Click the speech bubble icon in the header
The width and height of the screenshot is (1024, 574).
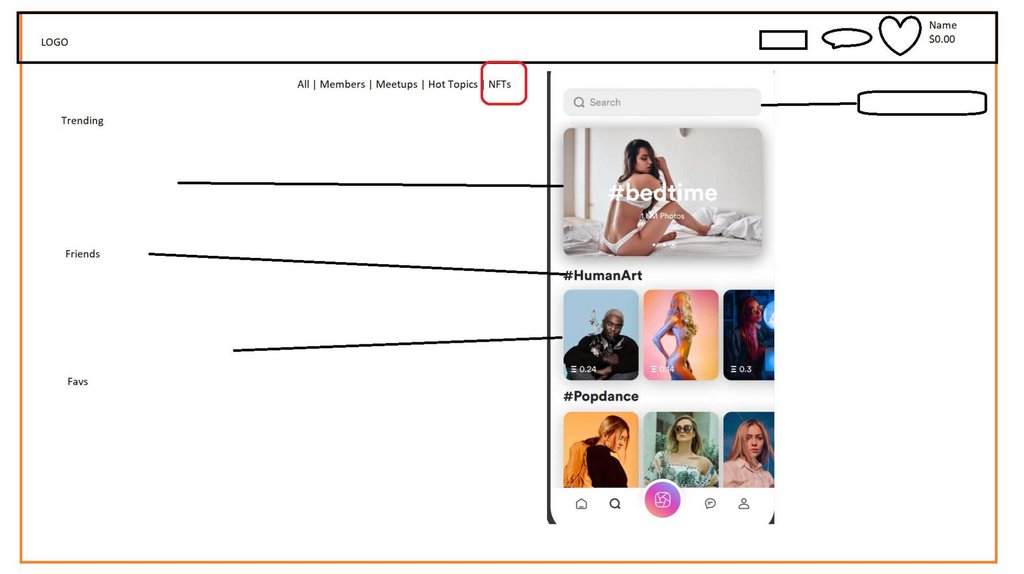846,39
